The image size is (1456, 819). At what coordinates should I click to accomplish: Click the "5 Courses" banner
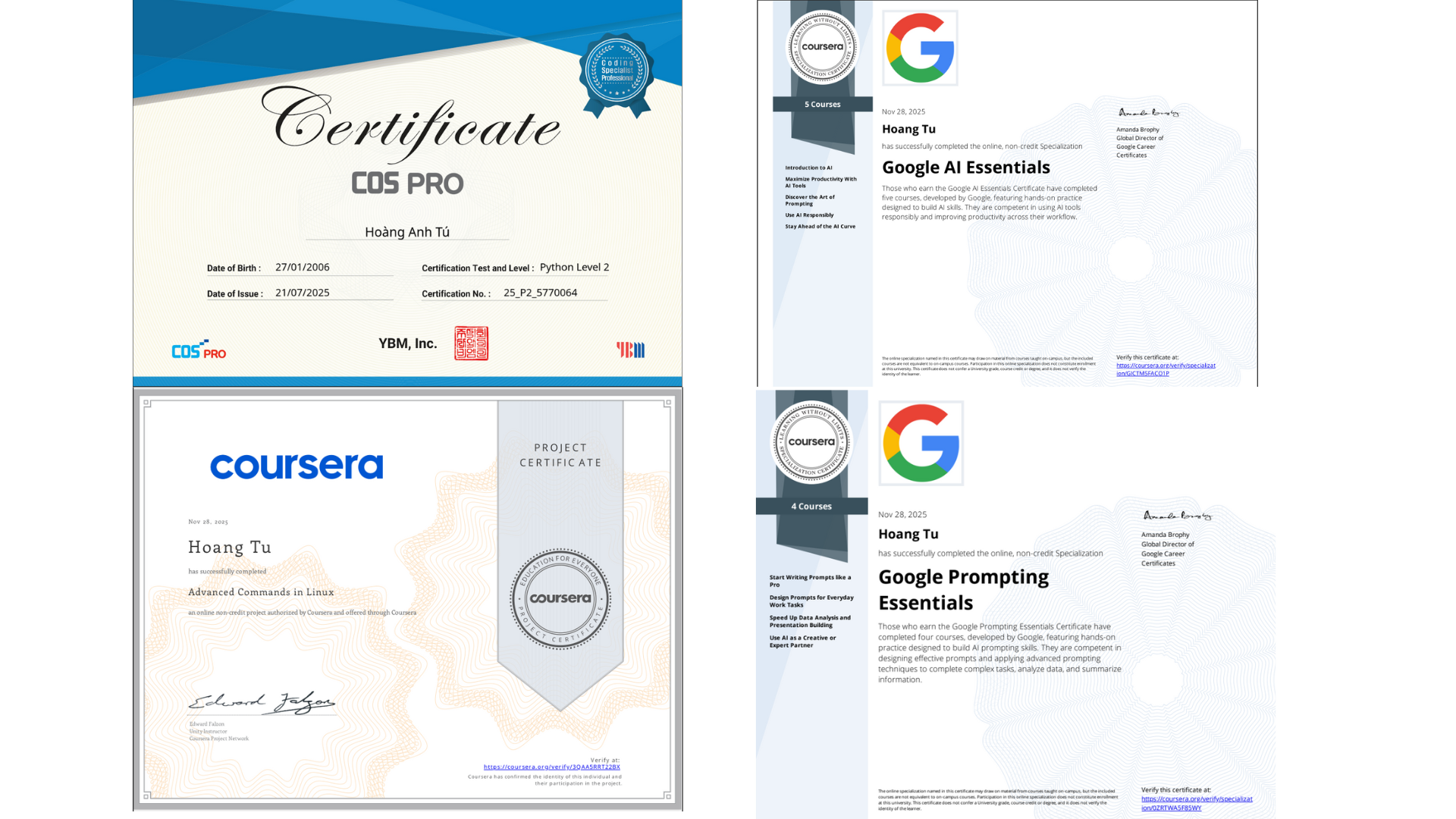pos(823,105)
